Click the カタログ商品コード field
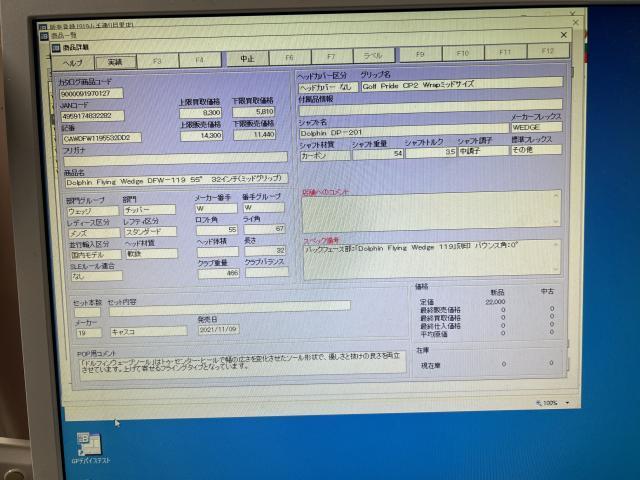Image resolution: width=640 pixels, height=480 pixels. (91, 93)
